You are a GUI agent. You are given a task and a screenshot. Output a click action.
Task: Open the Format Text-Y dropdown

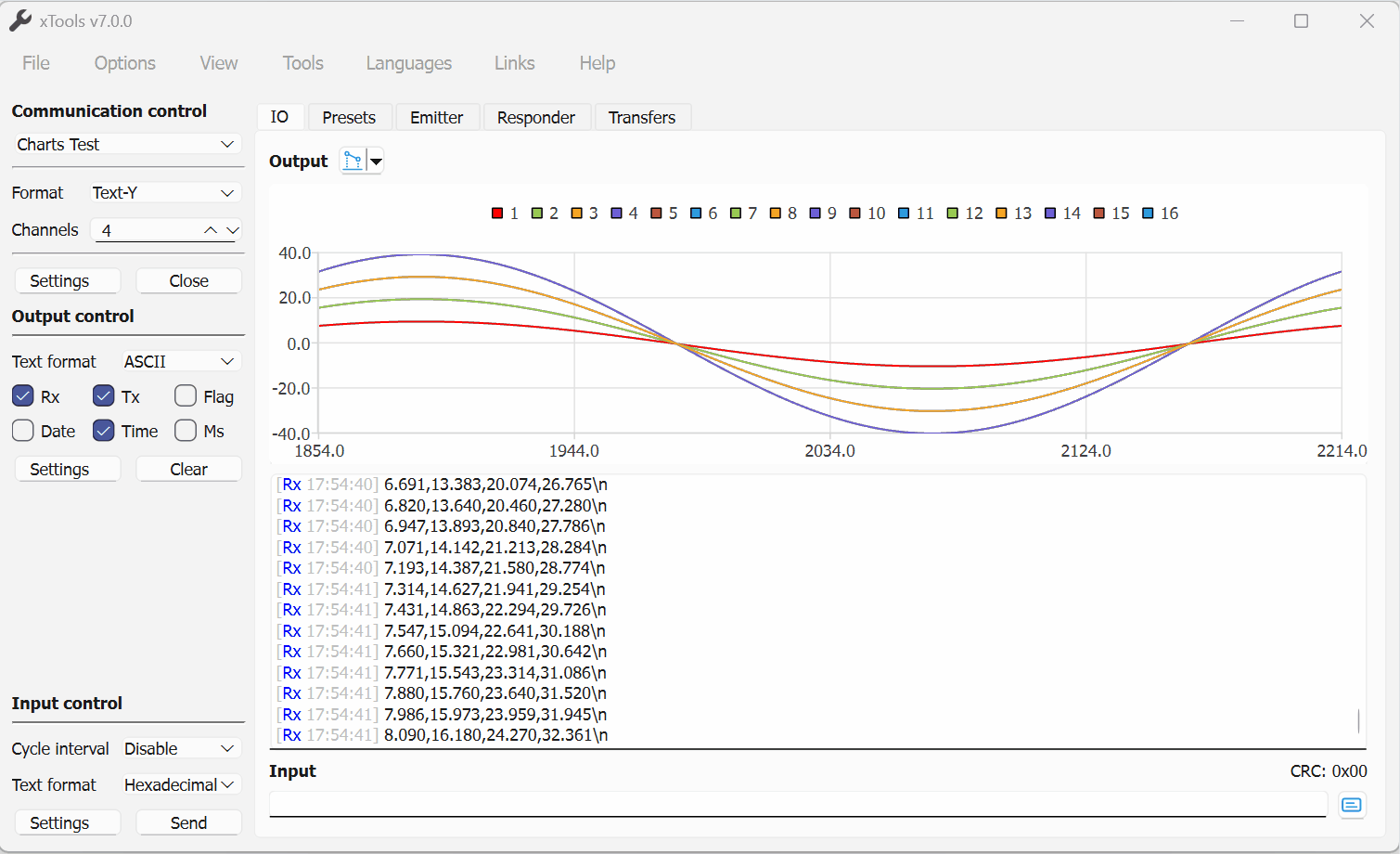(x=164, y=192)
